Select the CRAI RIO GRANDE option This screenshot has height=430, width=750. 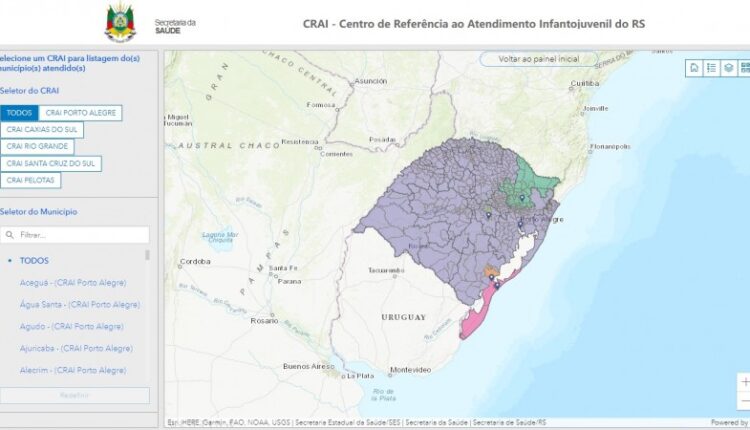tap(37, 147)
